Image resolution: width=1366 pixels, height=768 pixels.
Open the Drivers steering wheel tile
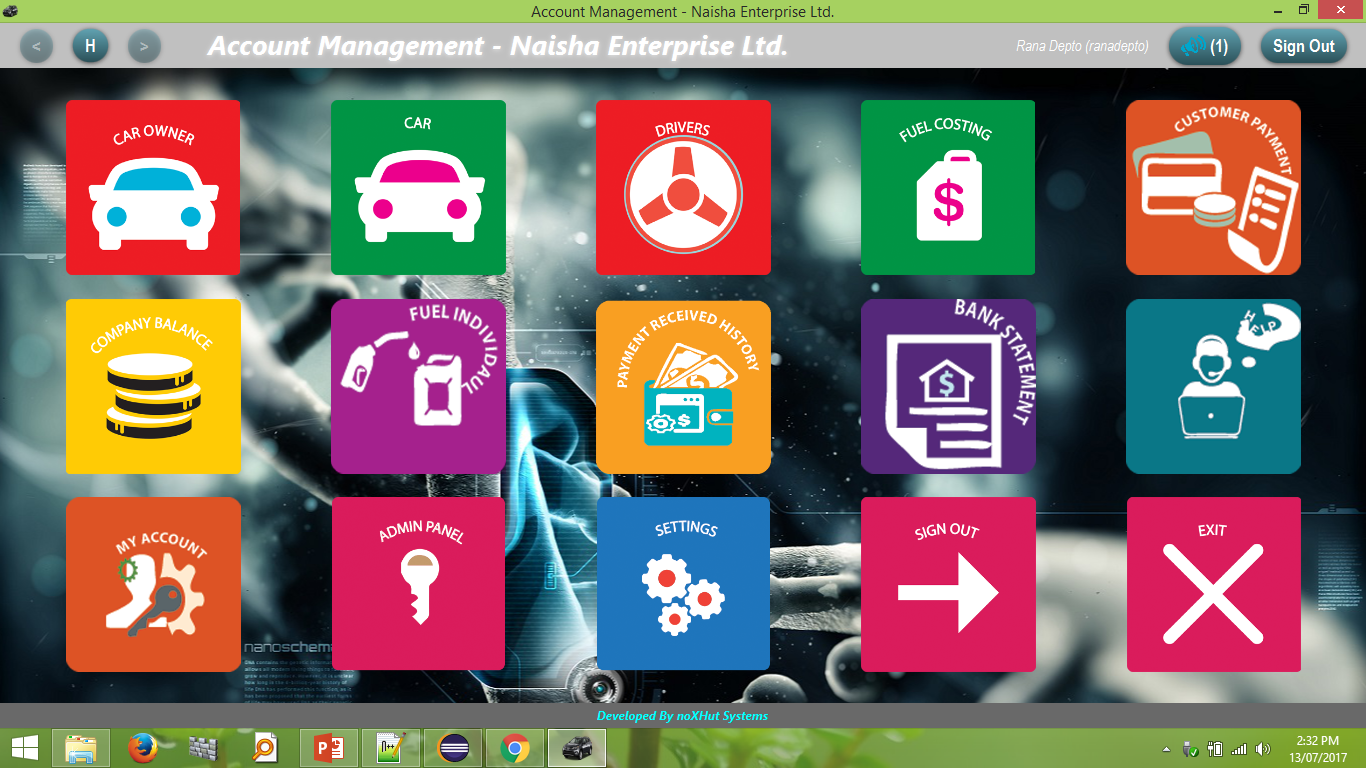683,187
